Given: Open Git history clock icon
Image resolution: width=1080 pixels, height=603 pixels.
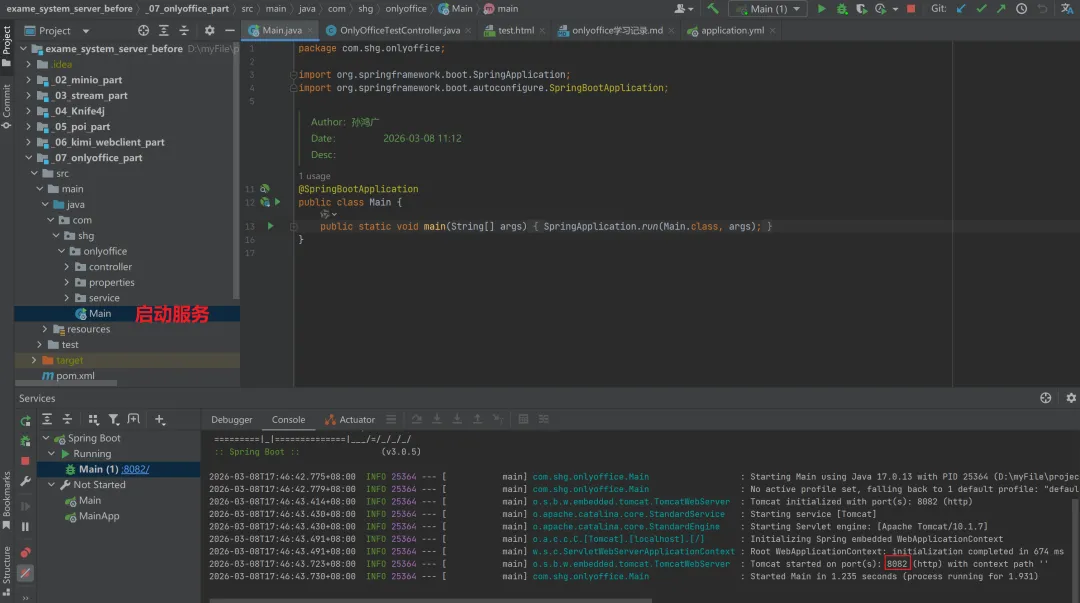Looking at the screenshot, I should [1023, 9].
